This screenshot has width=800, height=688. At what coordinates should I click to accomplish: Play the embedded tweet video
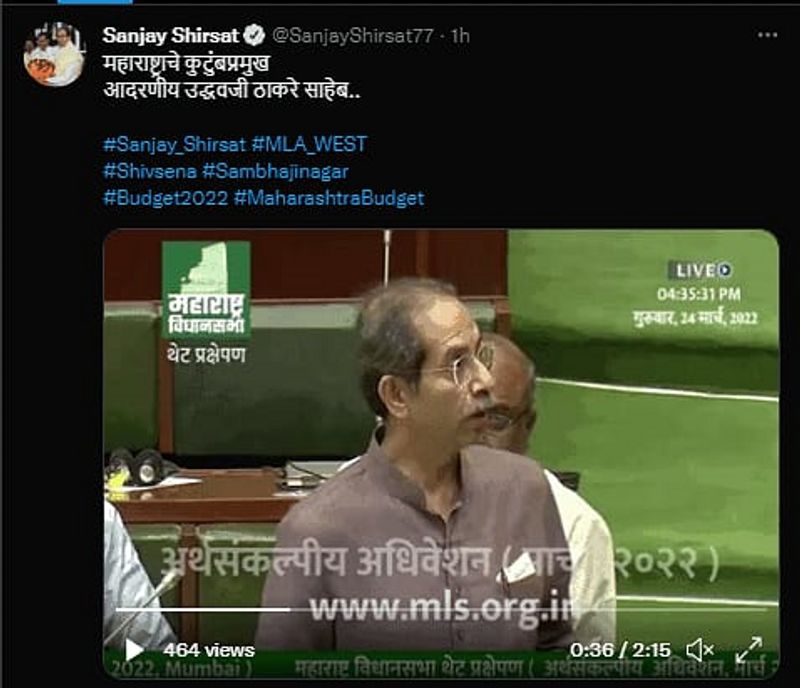[x=134, y=650]
